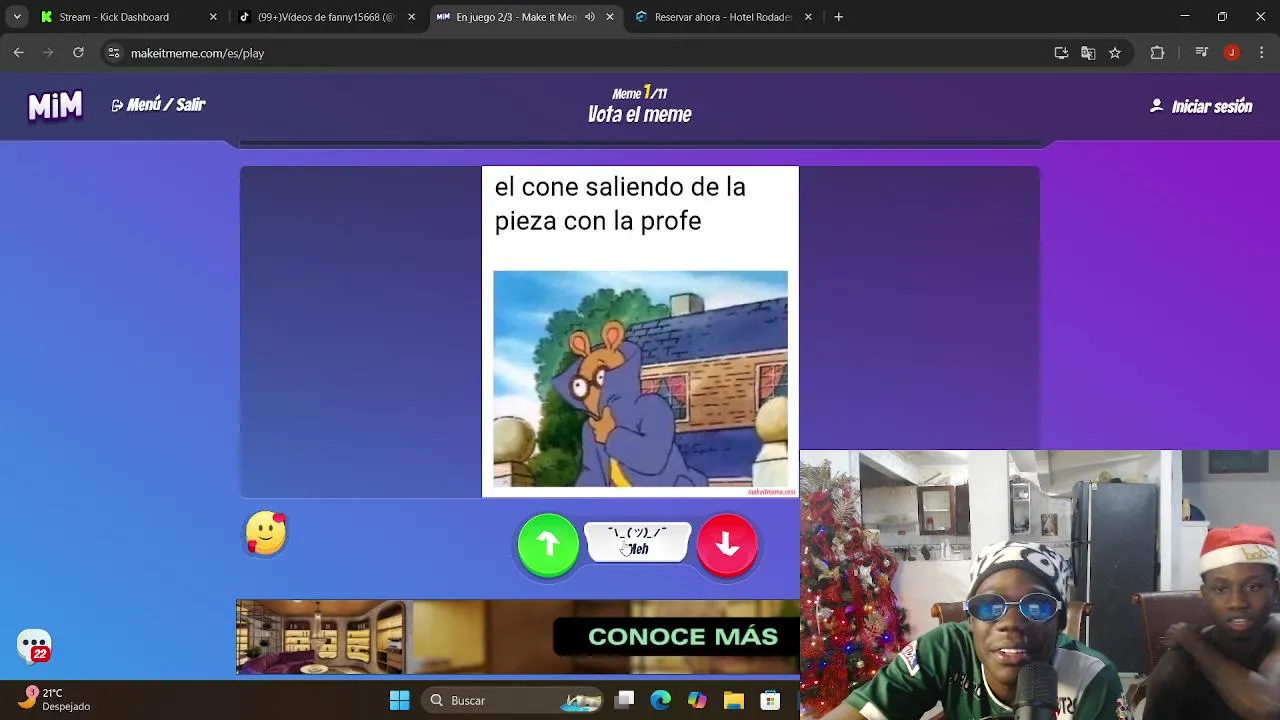Click the CONOCE MÁS ad button

coord(682,637)
